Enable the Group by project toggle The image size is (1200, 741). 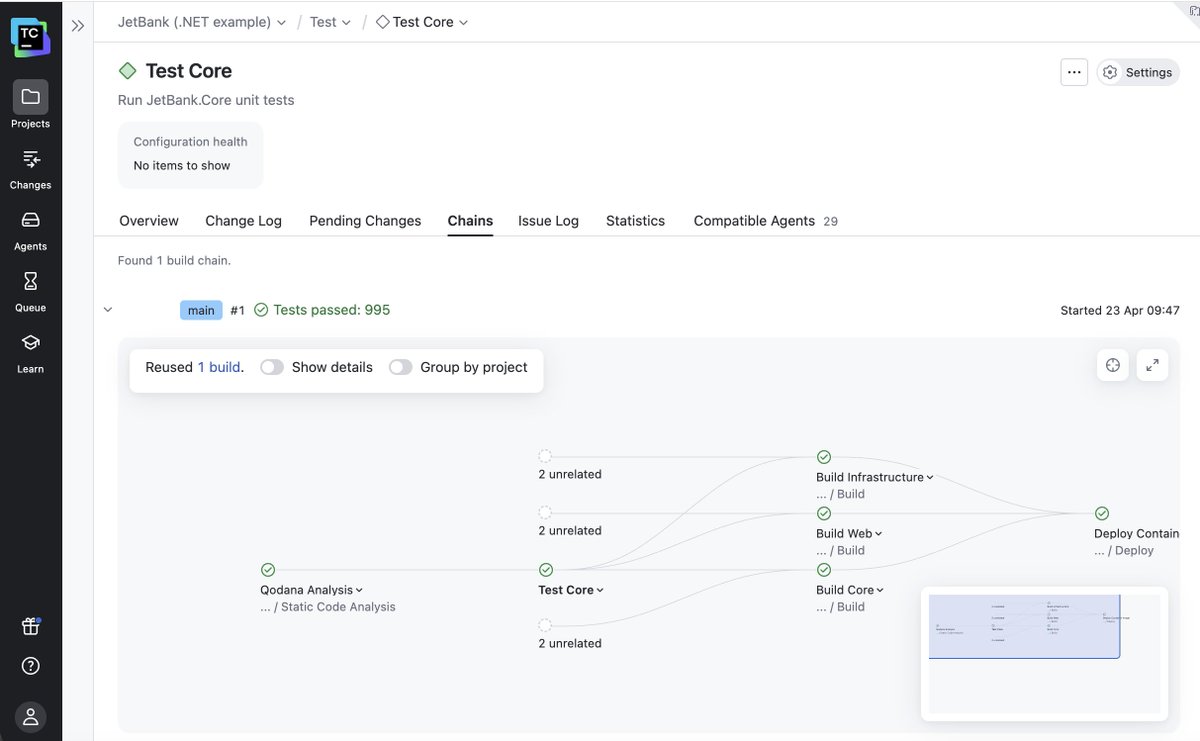(401, 367)
